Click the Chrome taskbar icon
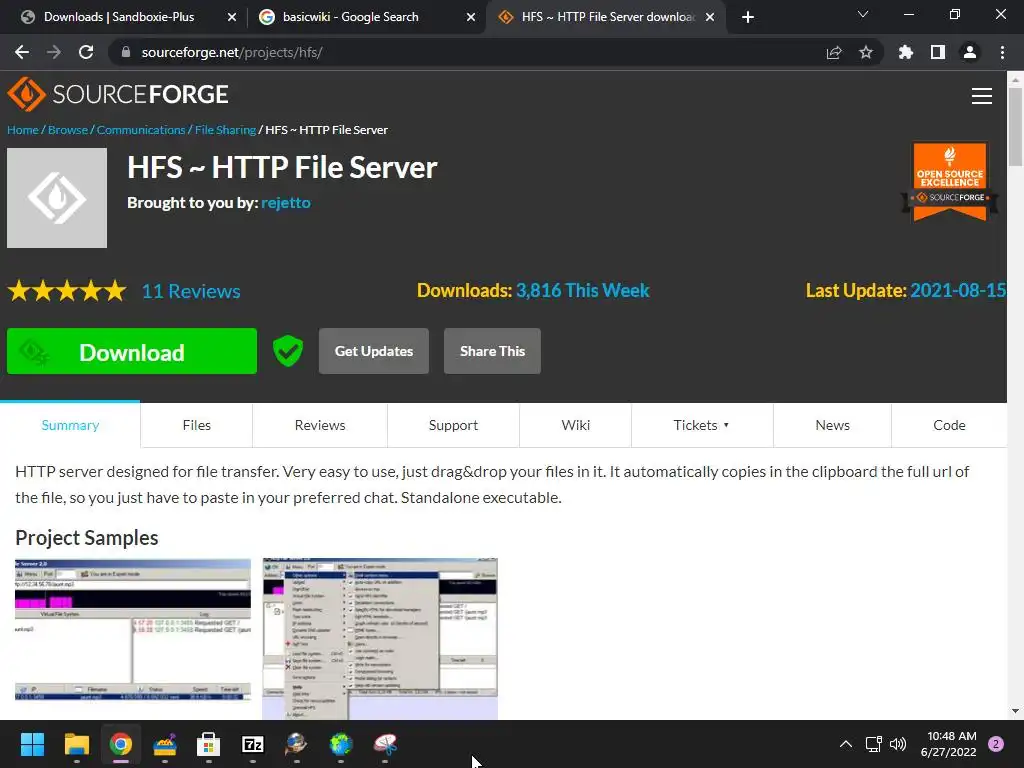Image resolution: width=1024 pixels, height=768 pixels. click(121, 744)
